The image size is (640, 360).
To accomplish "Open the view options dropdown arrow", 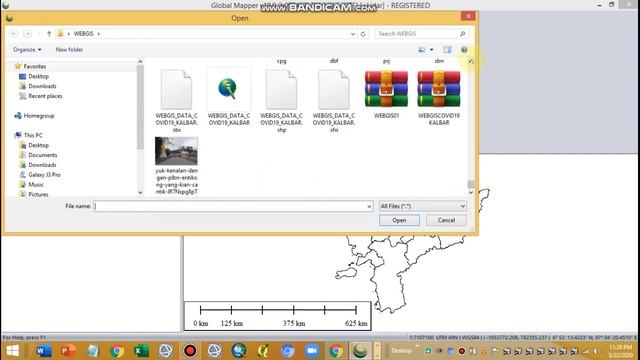I will tap(431, 50).
